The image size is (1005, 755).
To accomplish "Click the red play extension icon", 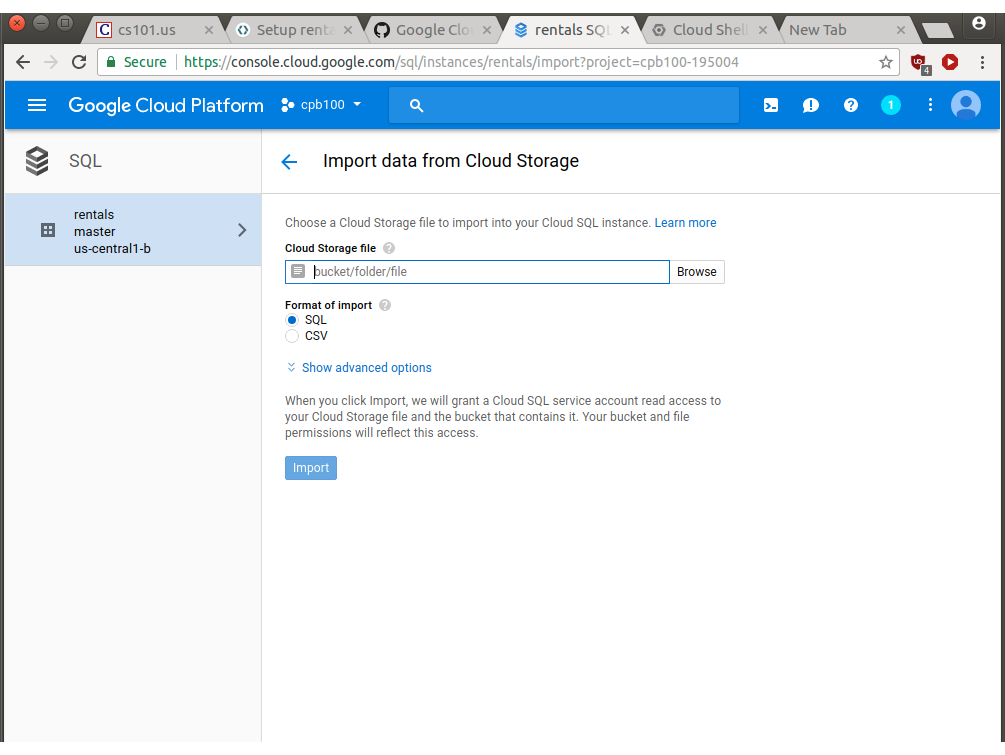I will coord(950,62).
